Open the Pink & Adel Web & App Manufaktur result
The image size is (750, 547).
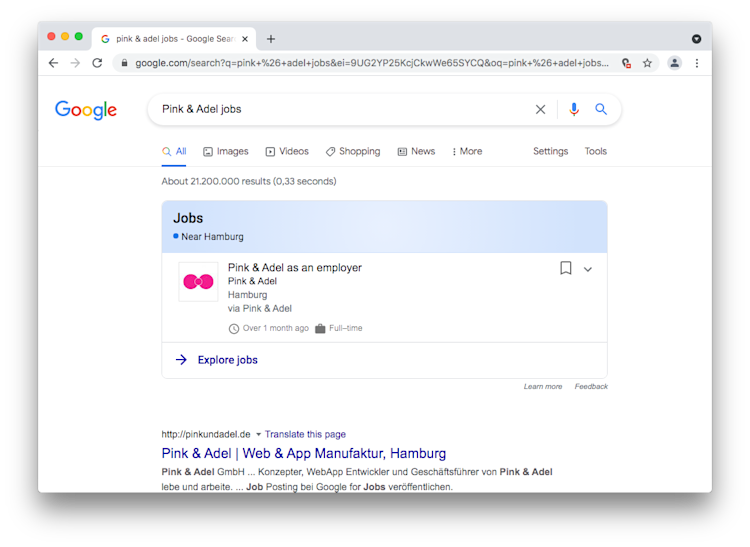[304, 453]
